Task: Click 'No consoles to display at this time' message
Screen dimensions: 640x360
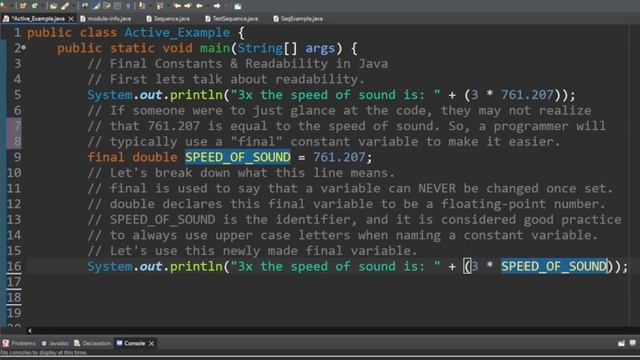Action: point(44,352)
